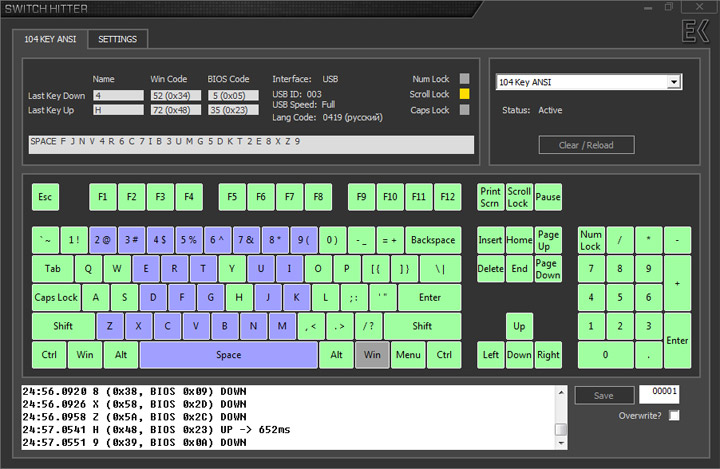Image resolution: width=720 pixels, height=469 pixels.
Task: Click the Down arrow key tile
Action: coord(519,355)
